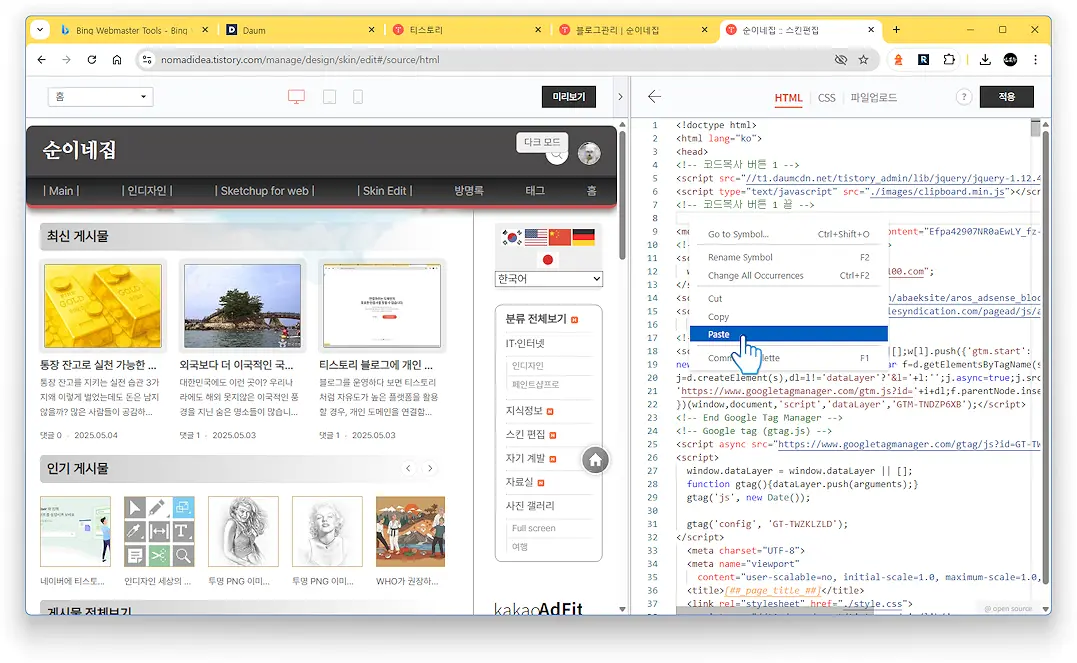
Task: Switch to Bing Webmaster Tools tab
Action: point(134,30)
